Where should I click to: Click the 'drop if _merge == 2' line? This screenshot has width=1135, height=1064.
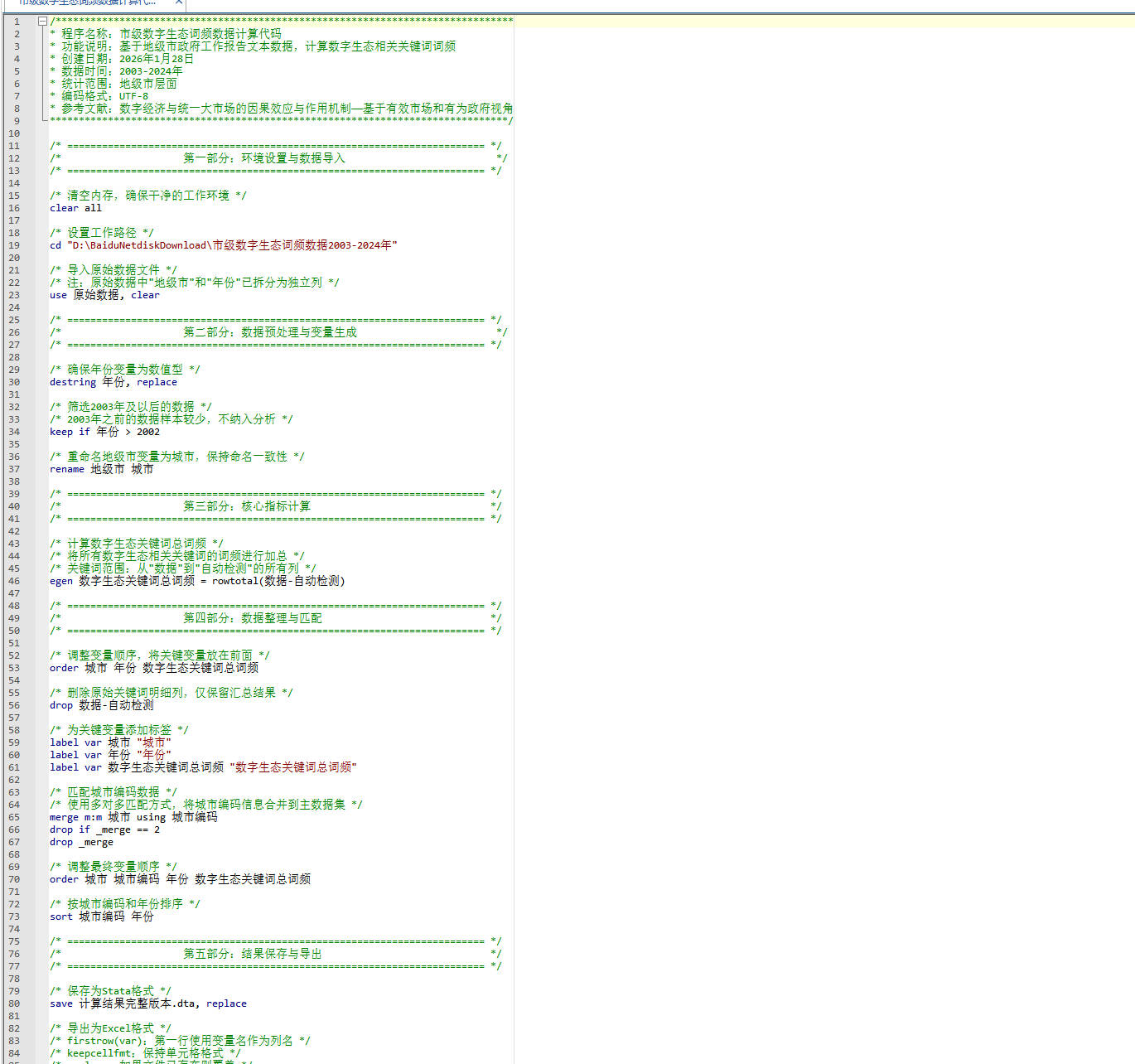tap(104, 829)
